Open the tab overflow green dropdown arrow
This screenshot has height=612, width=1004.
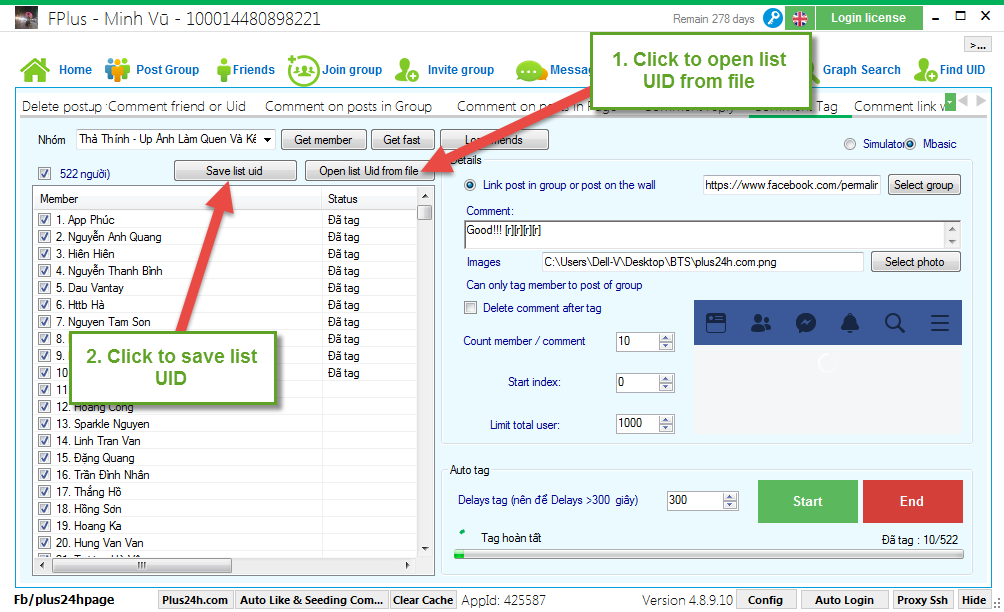coord(950,102)
